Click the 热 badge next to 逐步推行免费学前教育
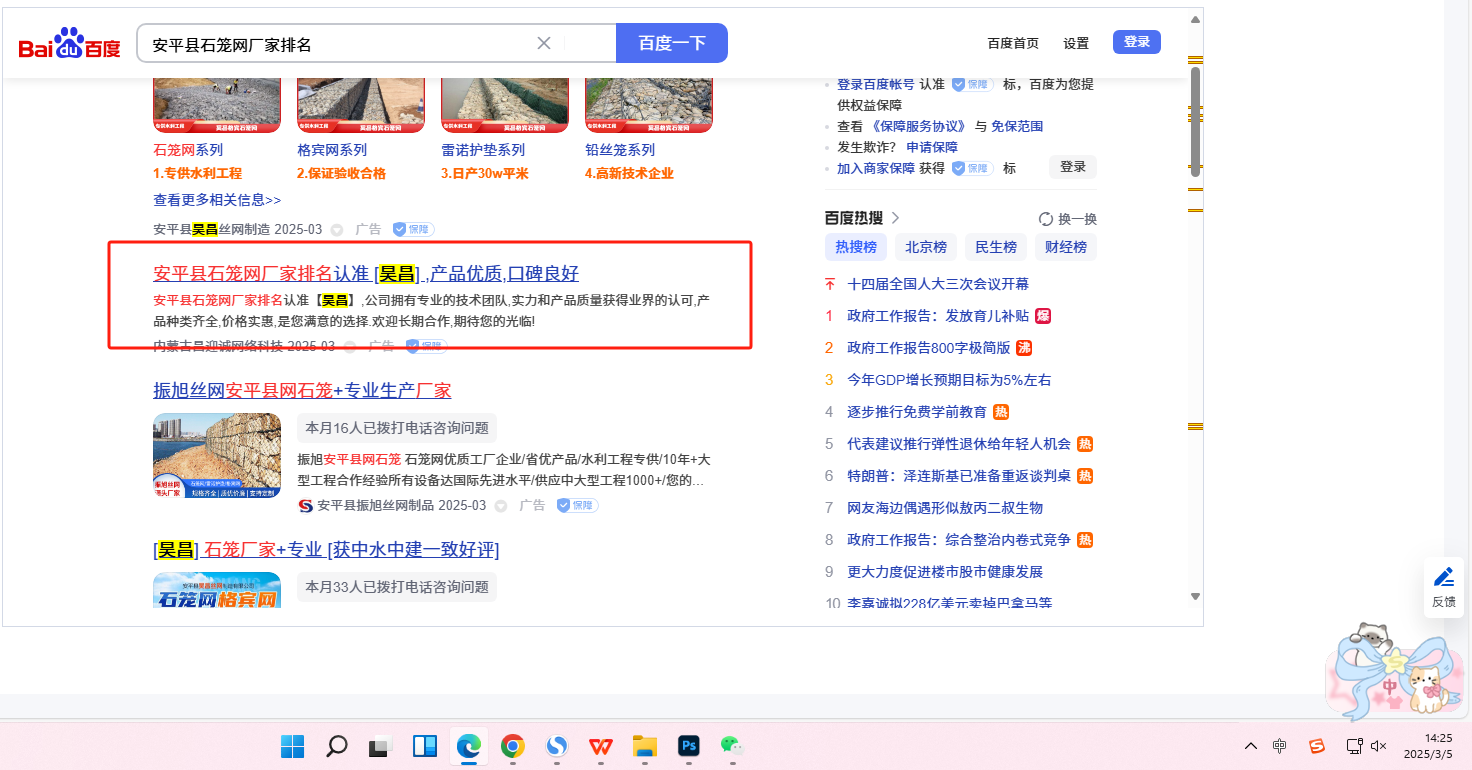1472x770 pixels. click(1001, 412)
